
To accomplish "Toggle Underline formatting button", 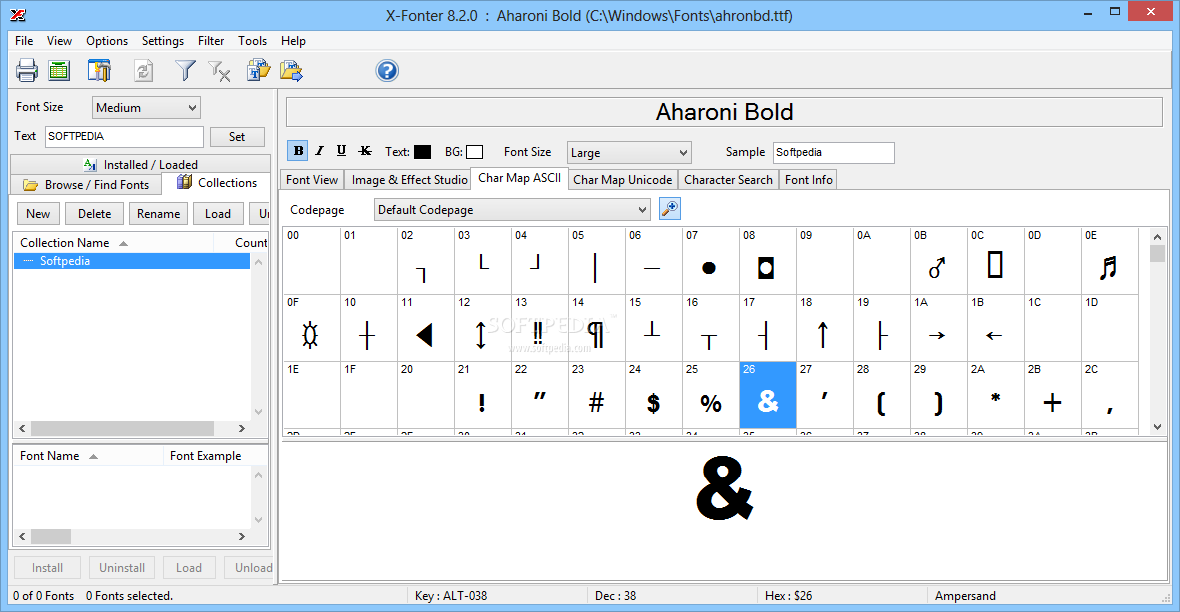I will tap(342, 151).
